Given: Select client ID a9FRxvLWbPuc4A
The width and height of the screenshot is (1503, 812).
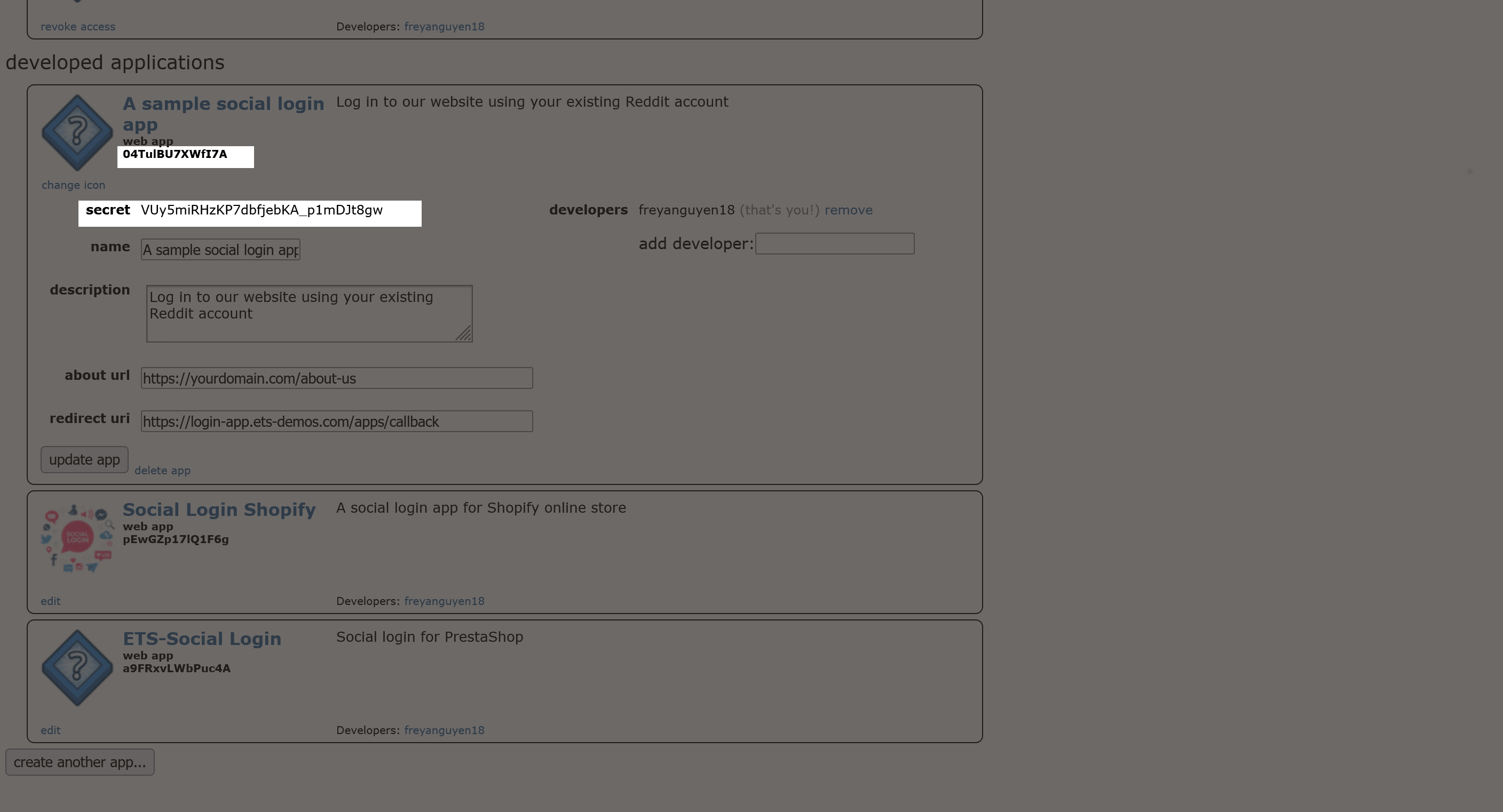Looking at the screenshot, I should click(x=177, y=668).
